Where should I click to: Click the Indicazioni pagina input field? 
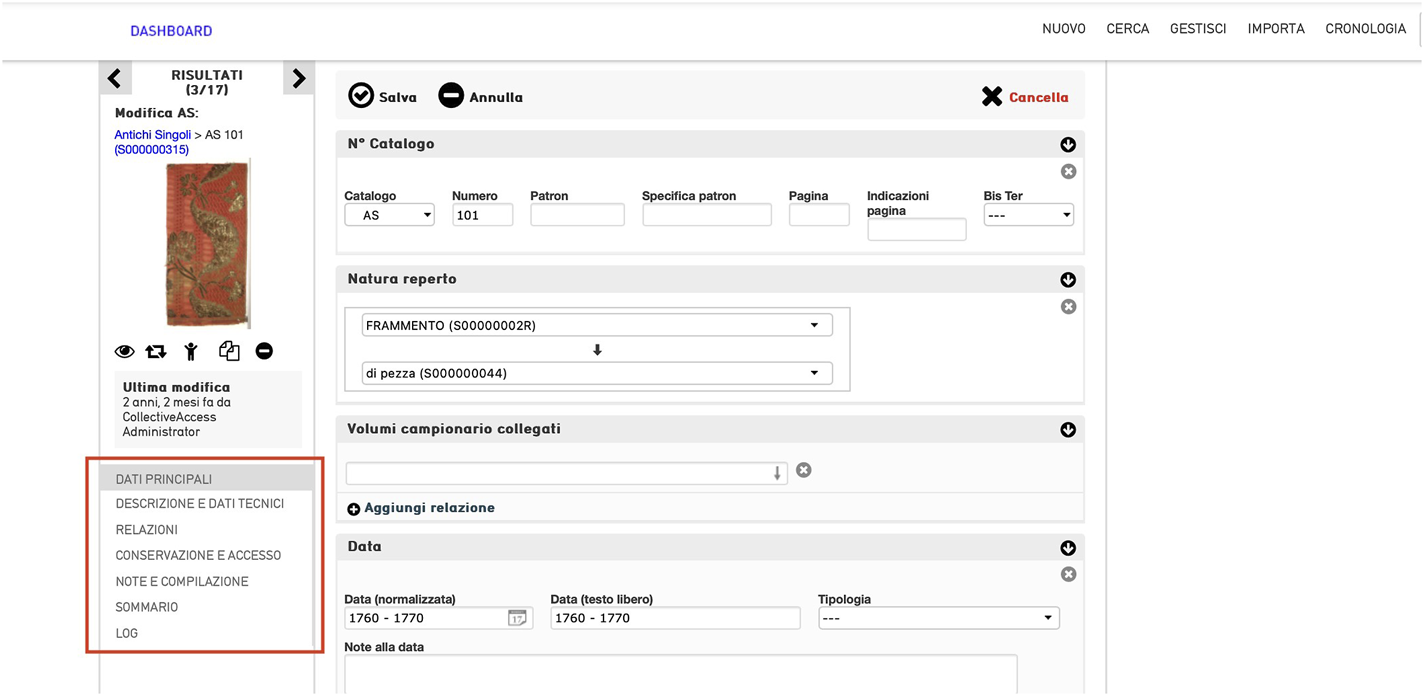tap(917, 230)
